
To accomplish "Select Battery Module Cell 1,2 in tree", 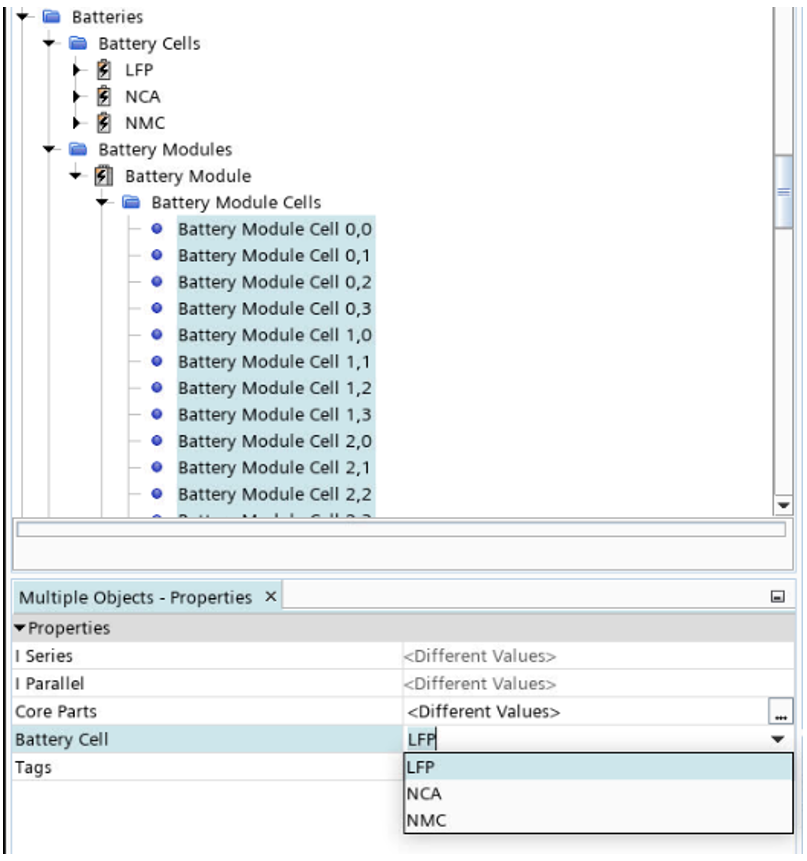I will click(274, 388).
